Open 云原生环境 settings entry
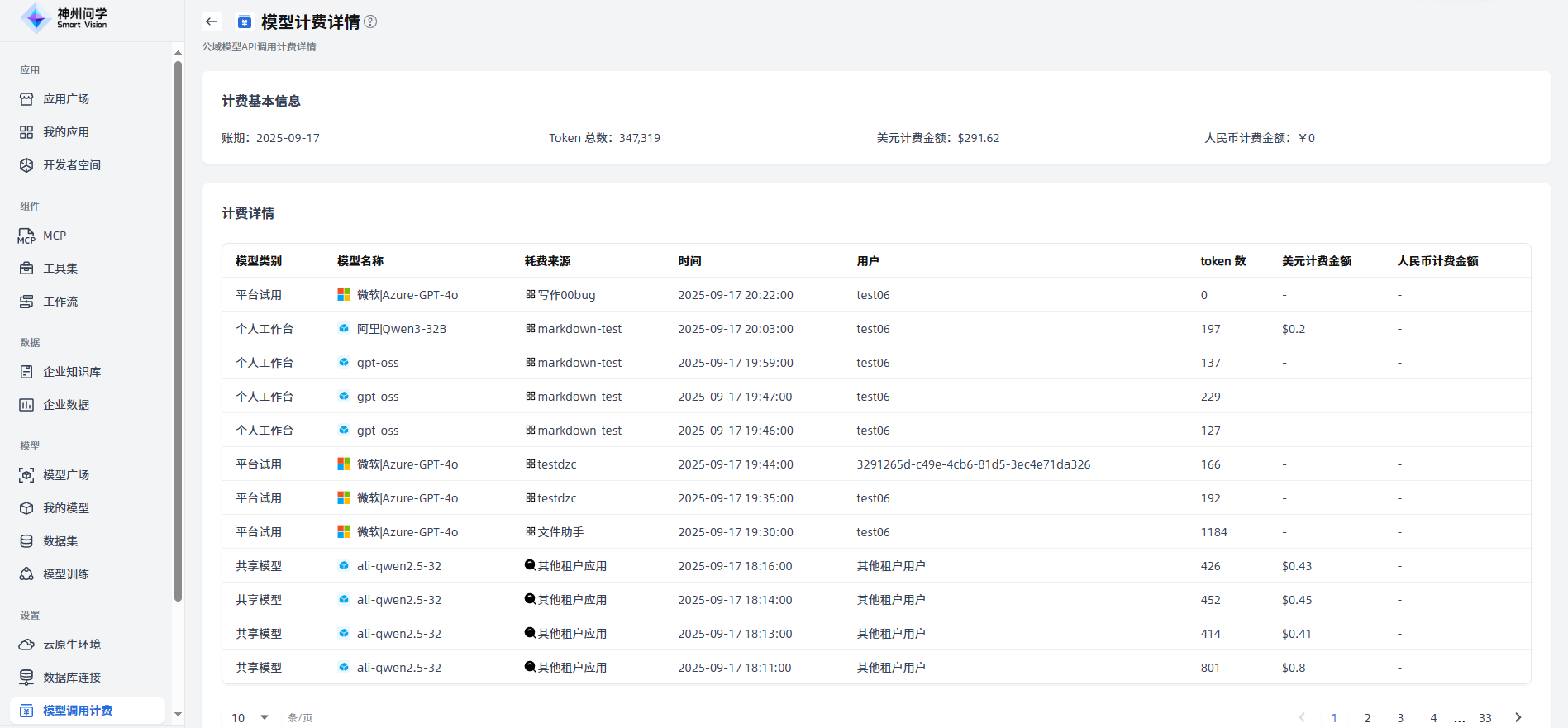The width and height of the screenshot is (1568, 728). (72, 645)
